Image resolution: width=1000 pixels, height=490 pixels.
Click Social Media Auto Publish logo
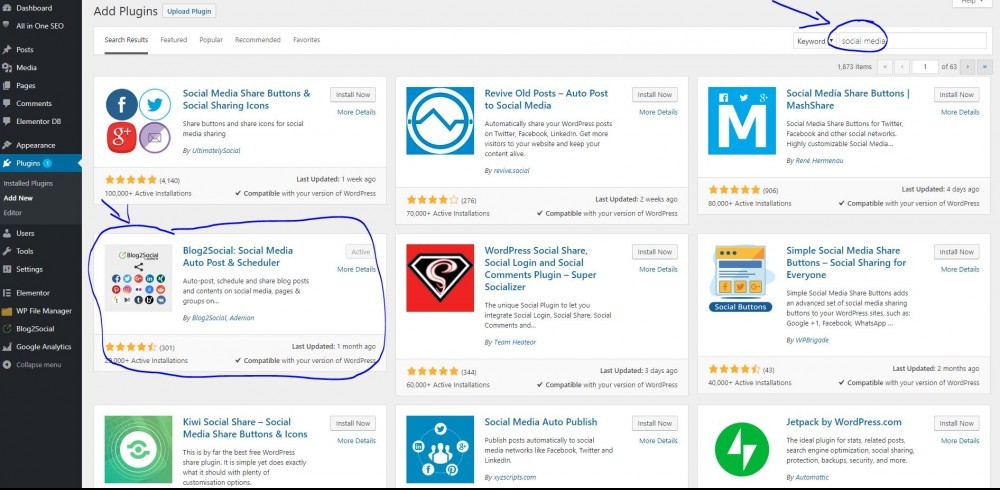[440, 449]
